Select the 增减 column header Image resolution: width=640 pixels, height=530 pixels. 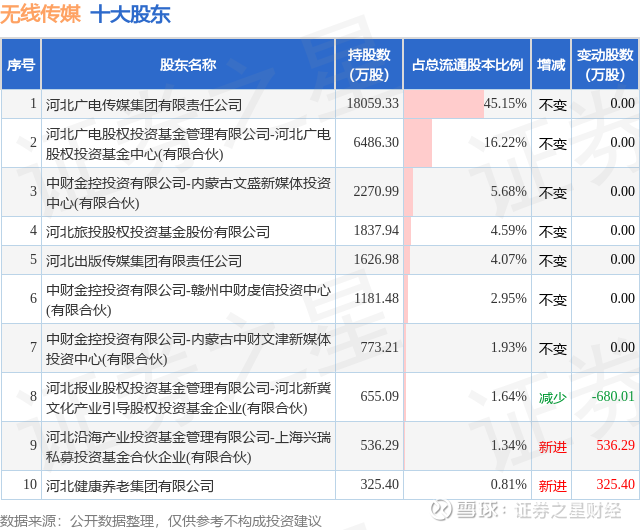[x=551, y=65]
